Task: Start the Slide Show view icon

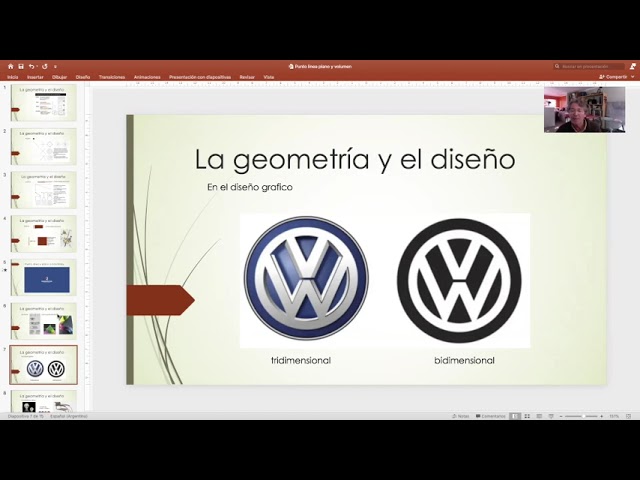Action: pyautogui.click(x=551, y=416)
